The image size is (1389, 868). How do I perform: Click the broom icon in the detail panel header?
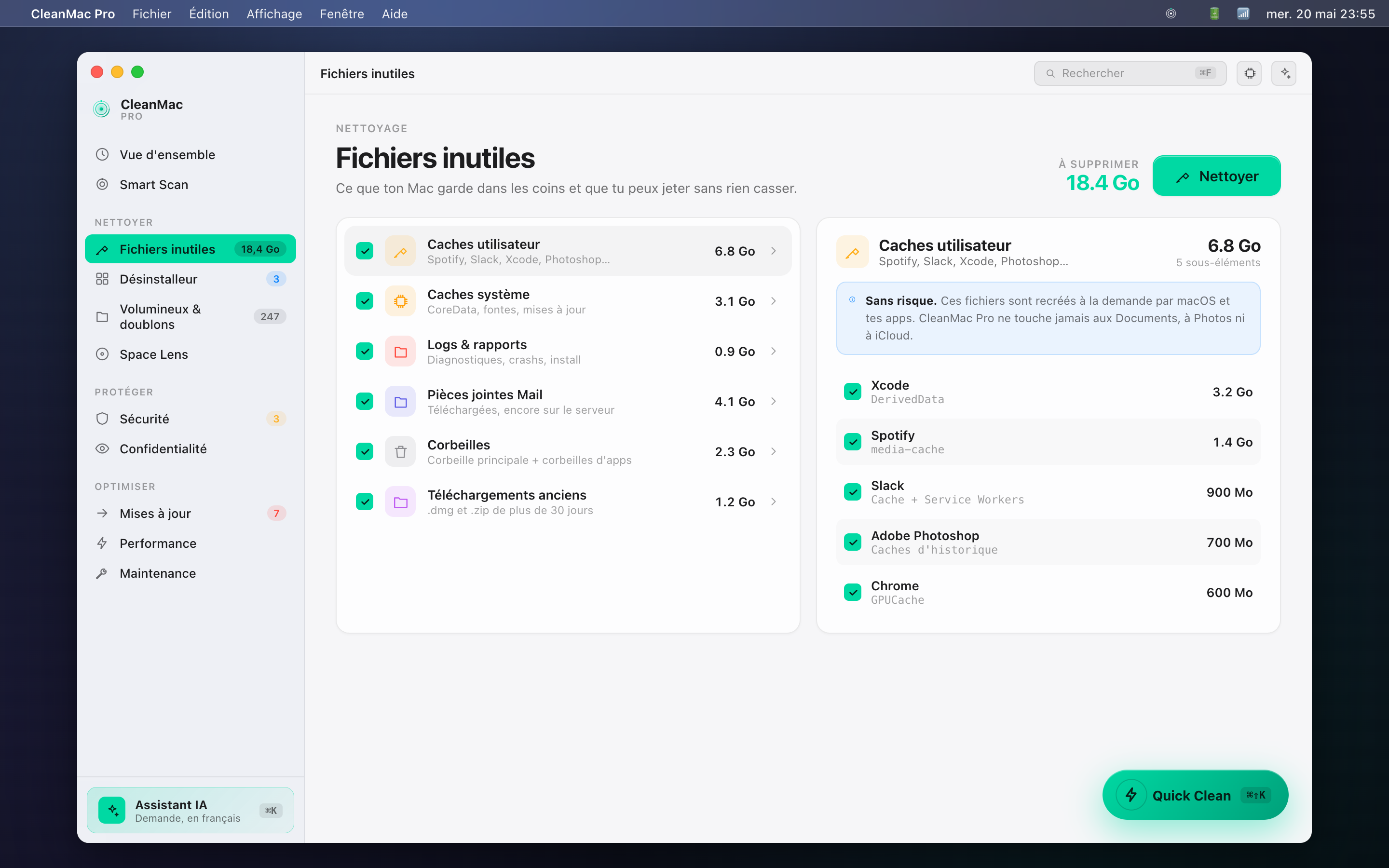(x=852, y=252)
